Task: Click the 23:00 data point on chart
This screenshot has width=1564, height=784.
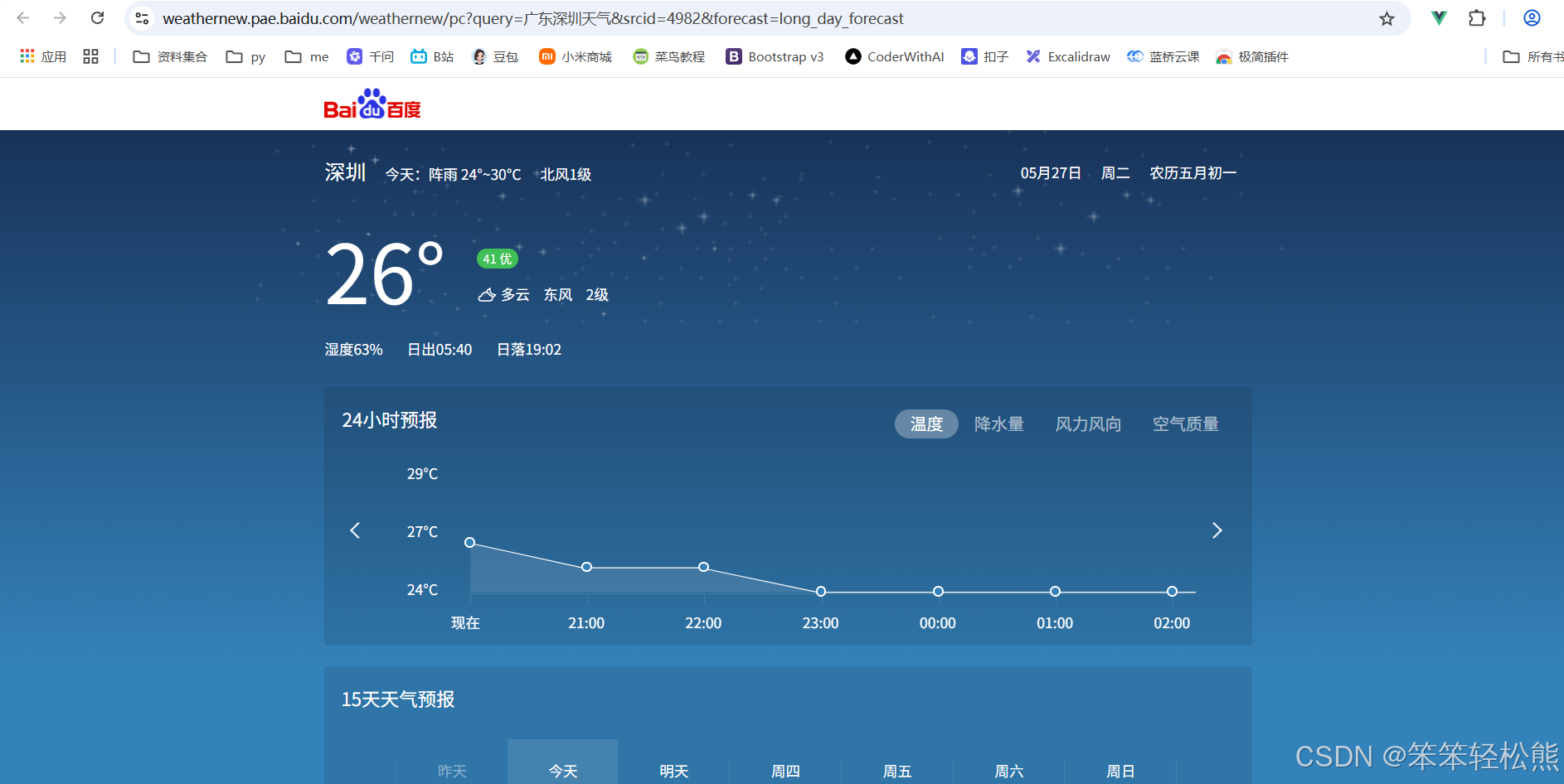Action: [x=820, y=592]
